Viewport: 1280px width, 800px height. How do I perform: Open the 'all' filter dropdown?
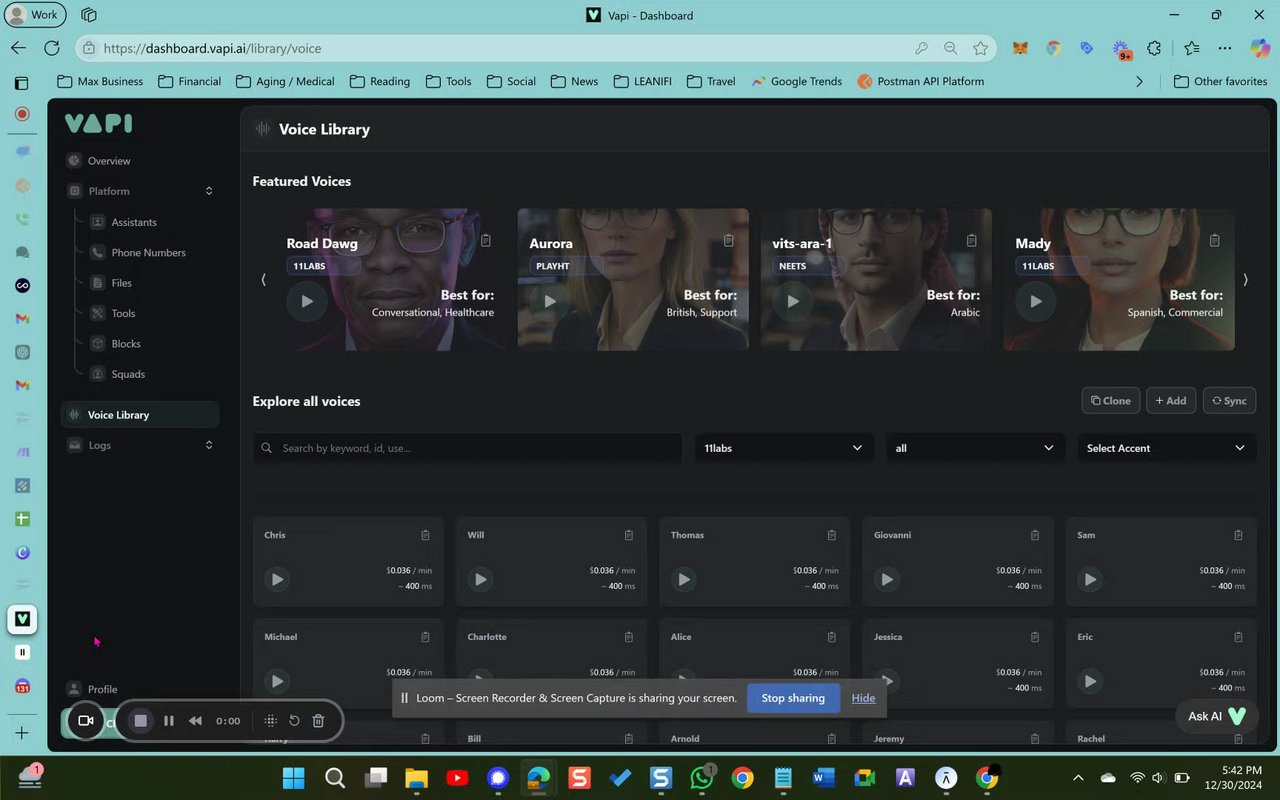point(974,448)
